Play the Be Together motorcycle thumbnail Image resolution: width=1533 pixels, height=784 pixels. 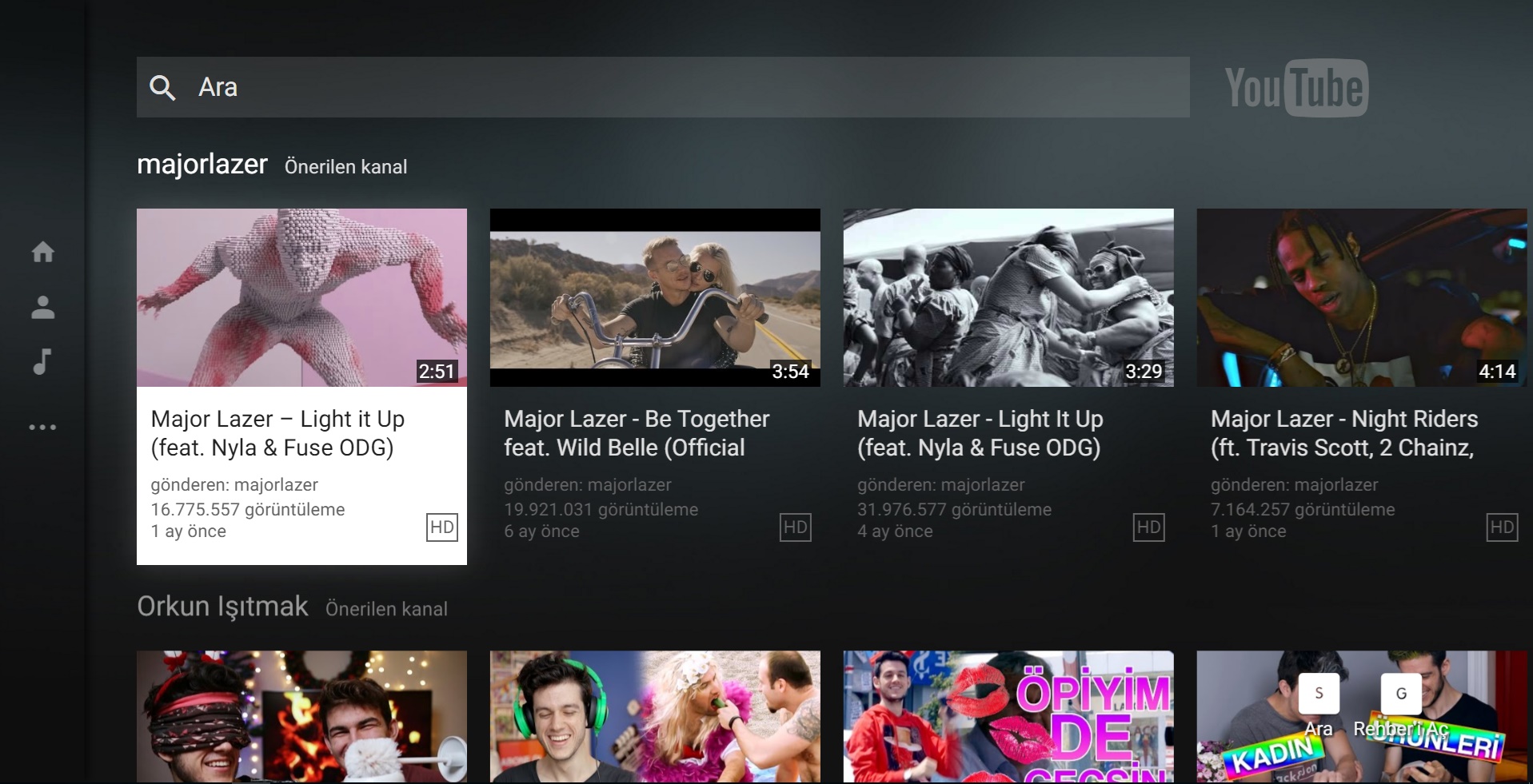[x=655, y=297]
